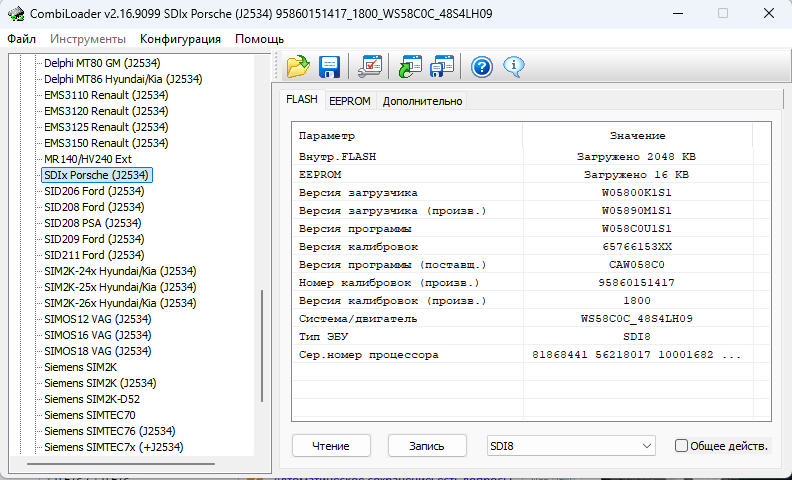
Task: Click the Значение column header
Action: [x=637, y=136]
